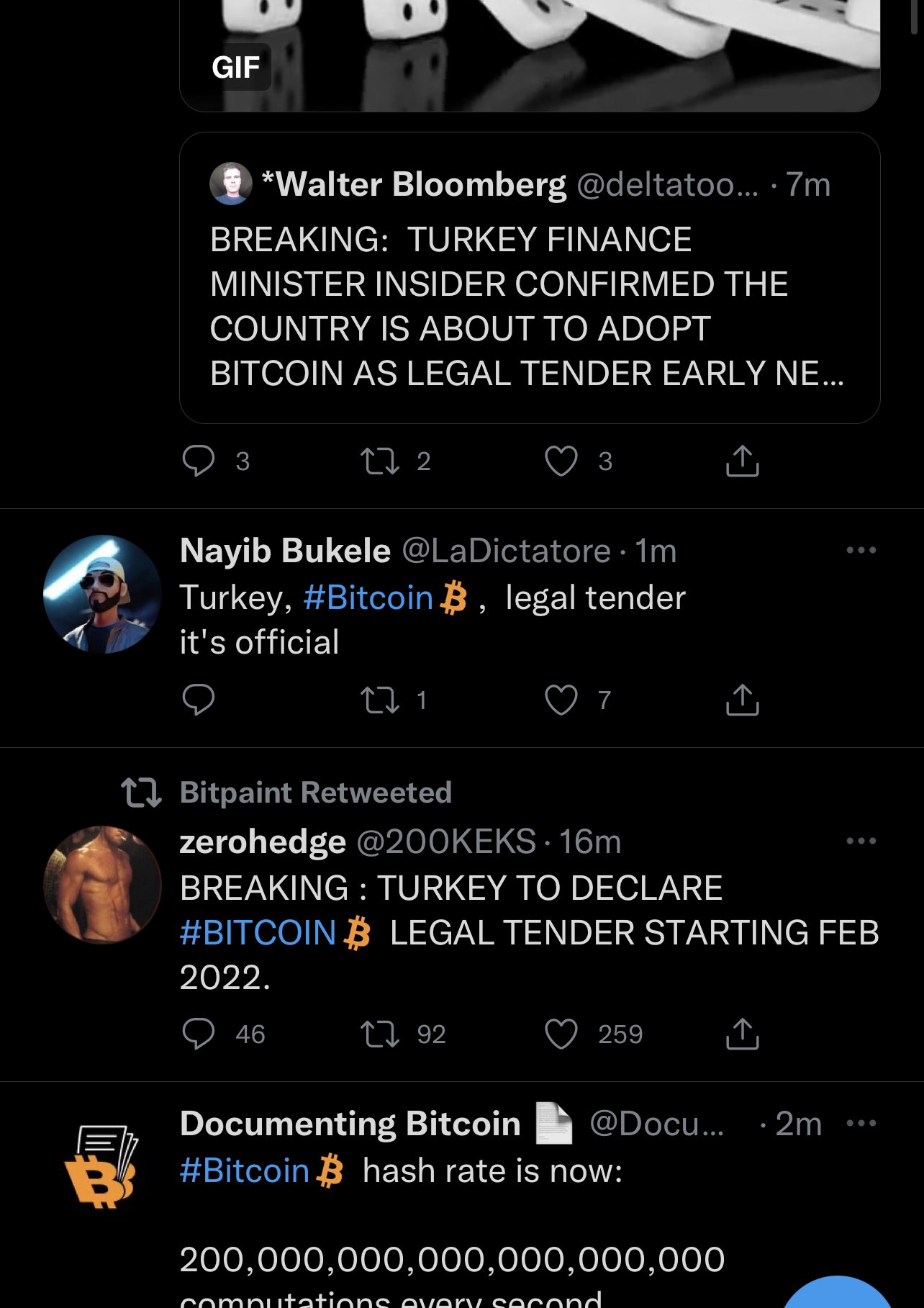Screen dimensions: 924x1308
Task: Open the #Bitcoin hashtag in Nayib's tweet
Action: (368, 598)
